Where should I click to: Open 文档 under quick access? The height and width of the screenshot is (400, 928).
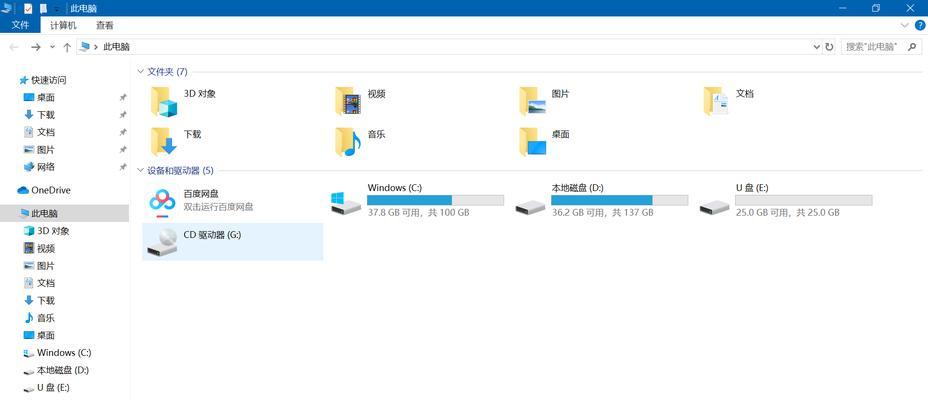tap(46, 132)
